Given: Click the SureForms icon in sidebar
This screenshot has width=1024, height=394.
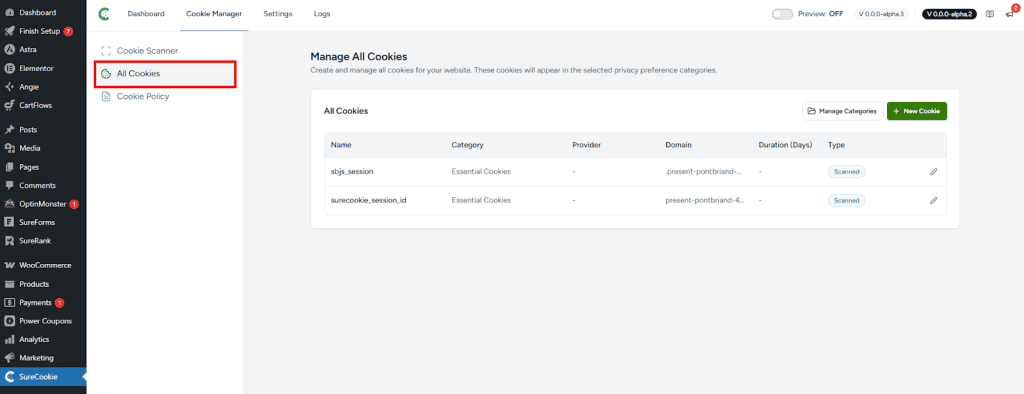Looking at the screenshot, I should [9, 222].
